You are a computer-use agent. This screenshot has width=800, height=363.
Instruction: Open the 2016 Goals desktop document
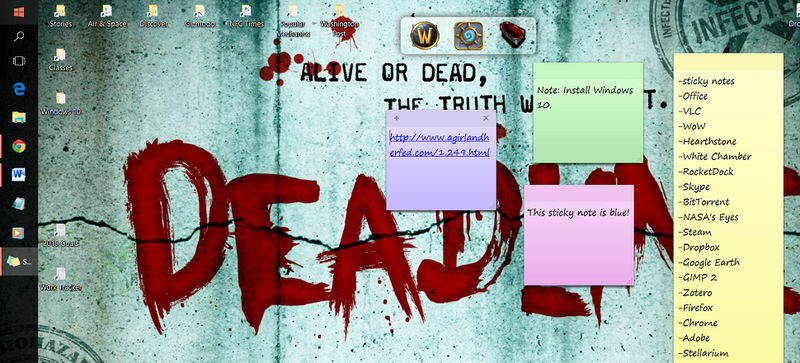[60, 235]
